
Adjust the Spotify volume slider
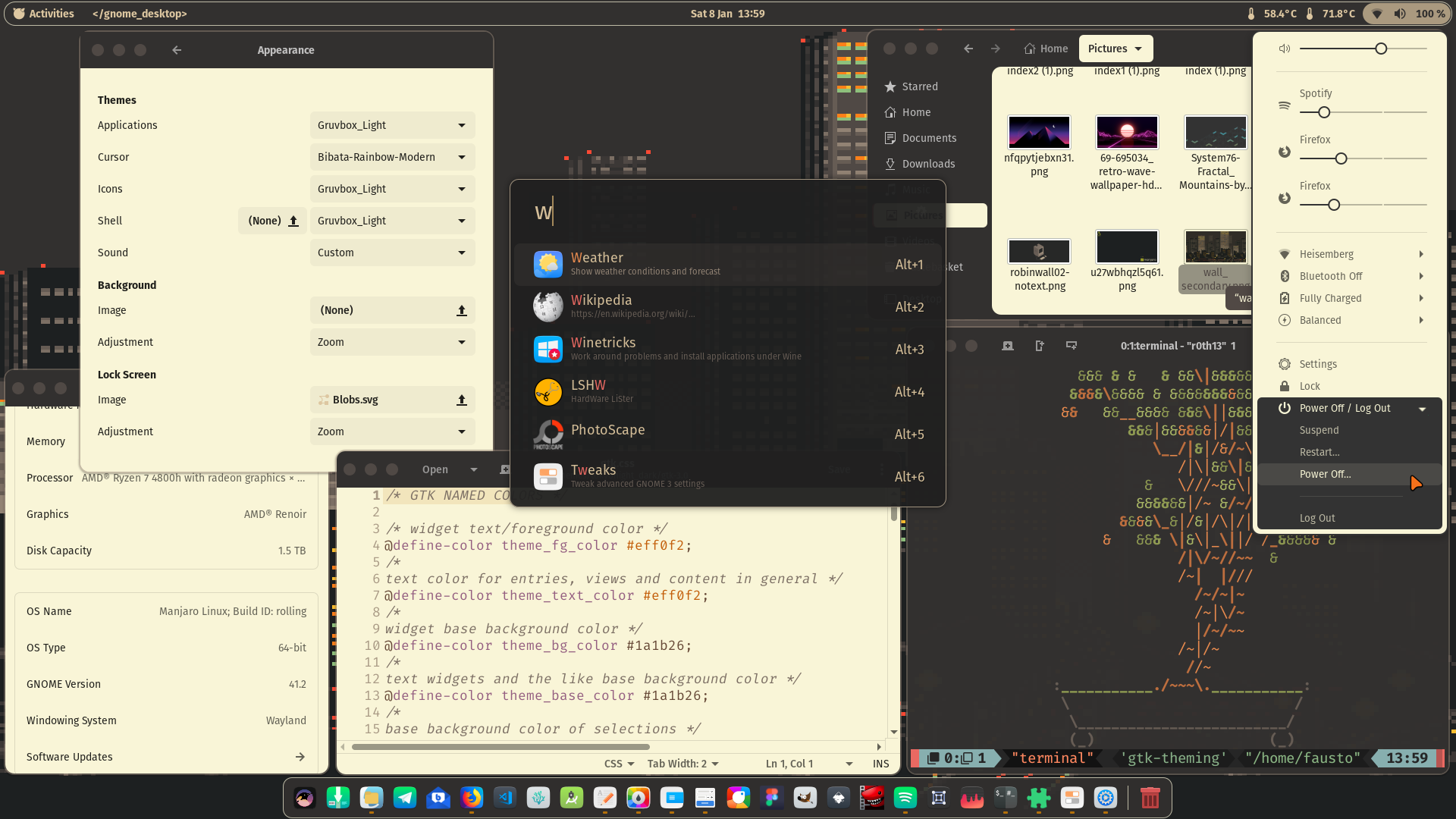1363,112
